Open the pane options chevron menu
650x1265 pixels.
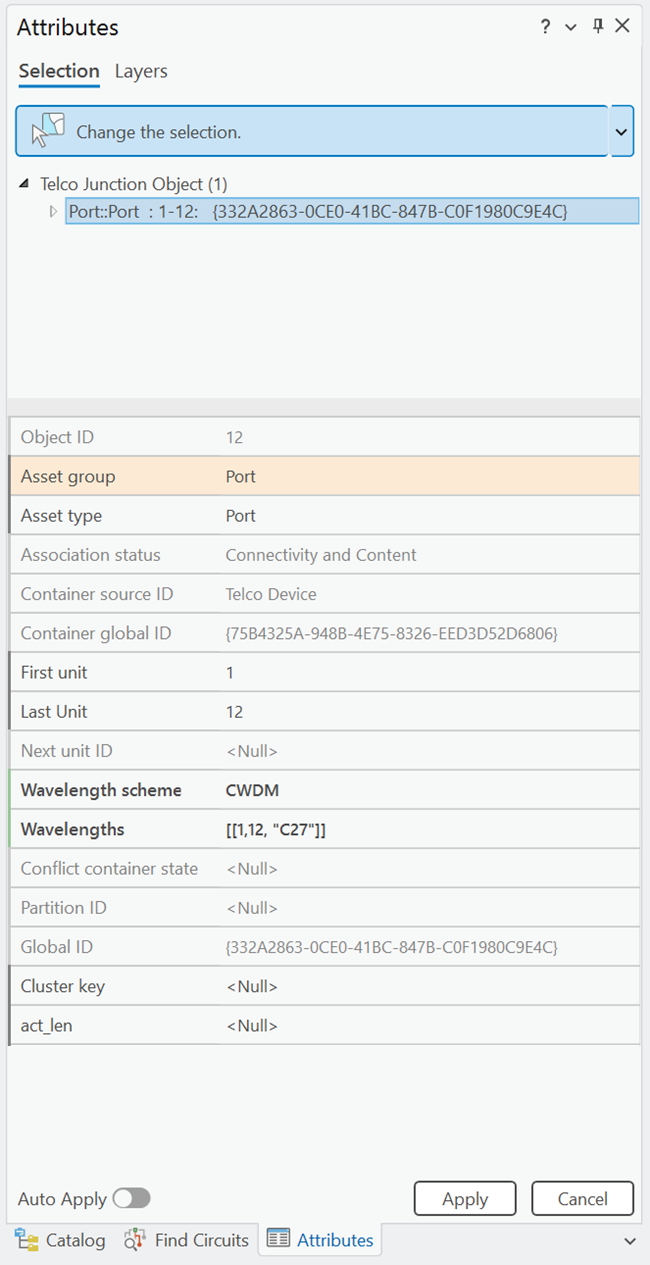pos(571,27)
